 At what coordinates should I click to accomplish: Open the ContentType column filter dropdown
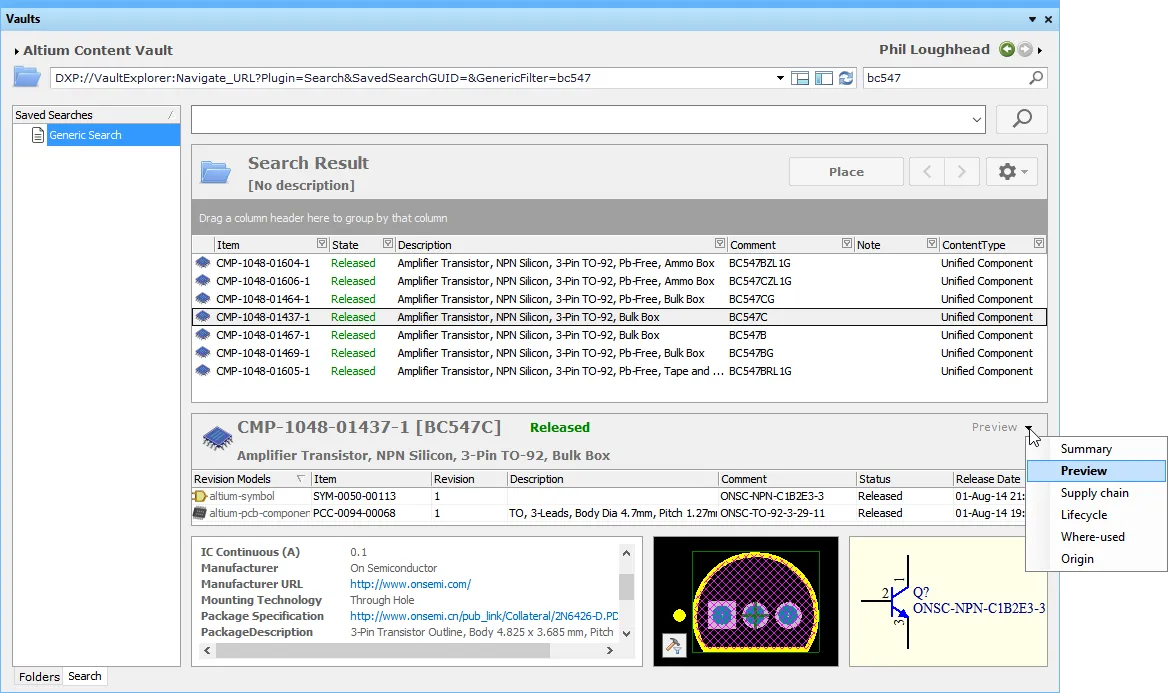pyautogui.click(x=1038, y=244)
